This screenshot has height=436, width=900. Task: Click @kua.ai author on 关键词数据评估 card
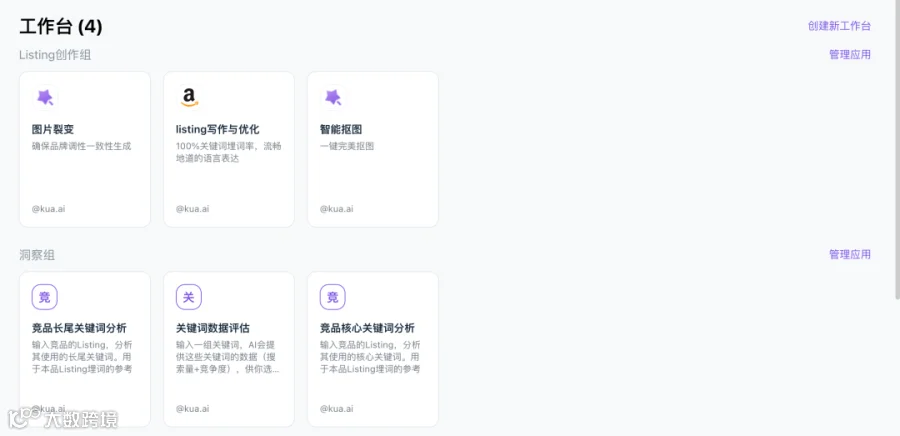coord(192,409)
